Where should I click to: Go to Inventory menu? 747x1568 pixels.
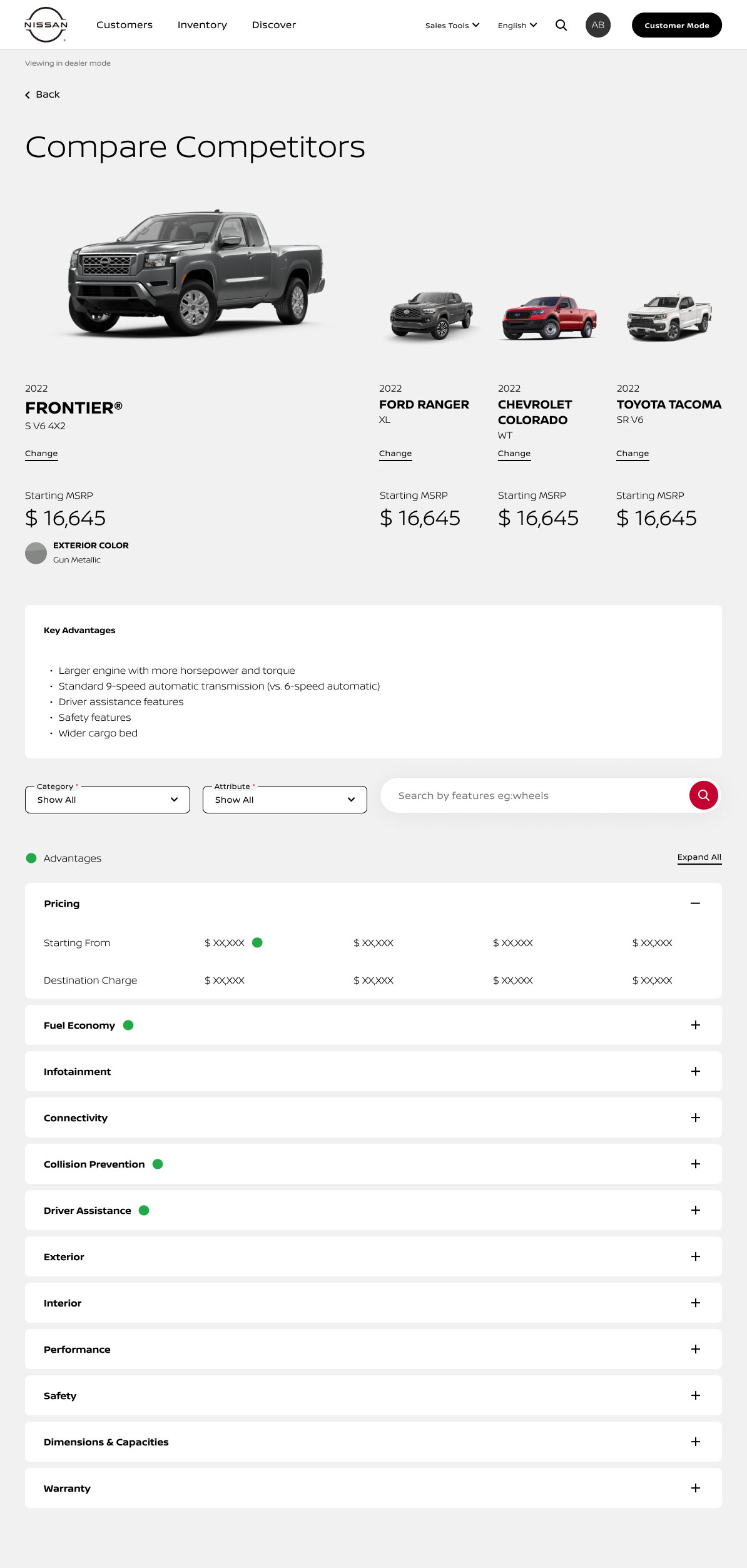point(202,25)
